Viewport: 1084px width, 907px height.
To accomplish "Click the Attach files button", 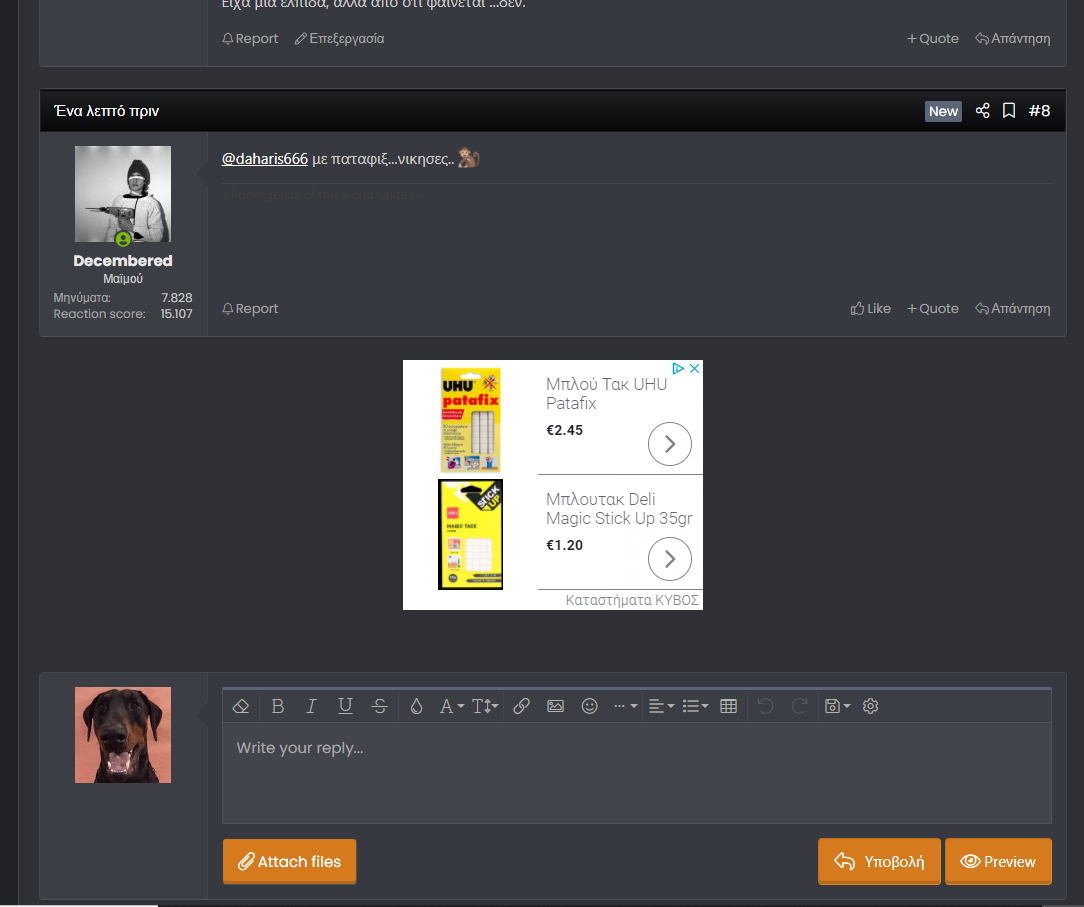I will tap(289, 861).
